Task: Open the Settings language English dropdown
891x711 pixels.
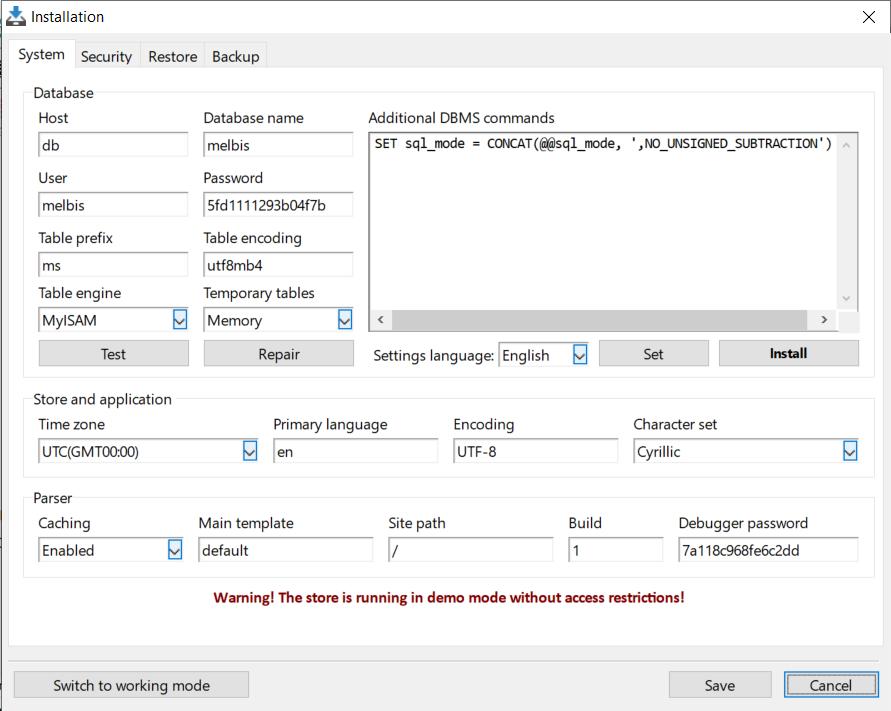Action: (x=580, y=355)
